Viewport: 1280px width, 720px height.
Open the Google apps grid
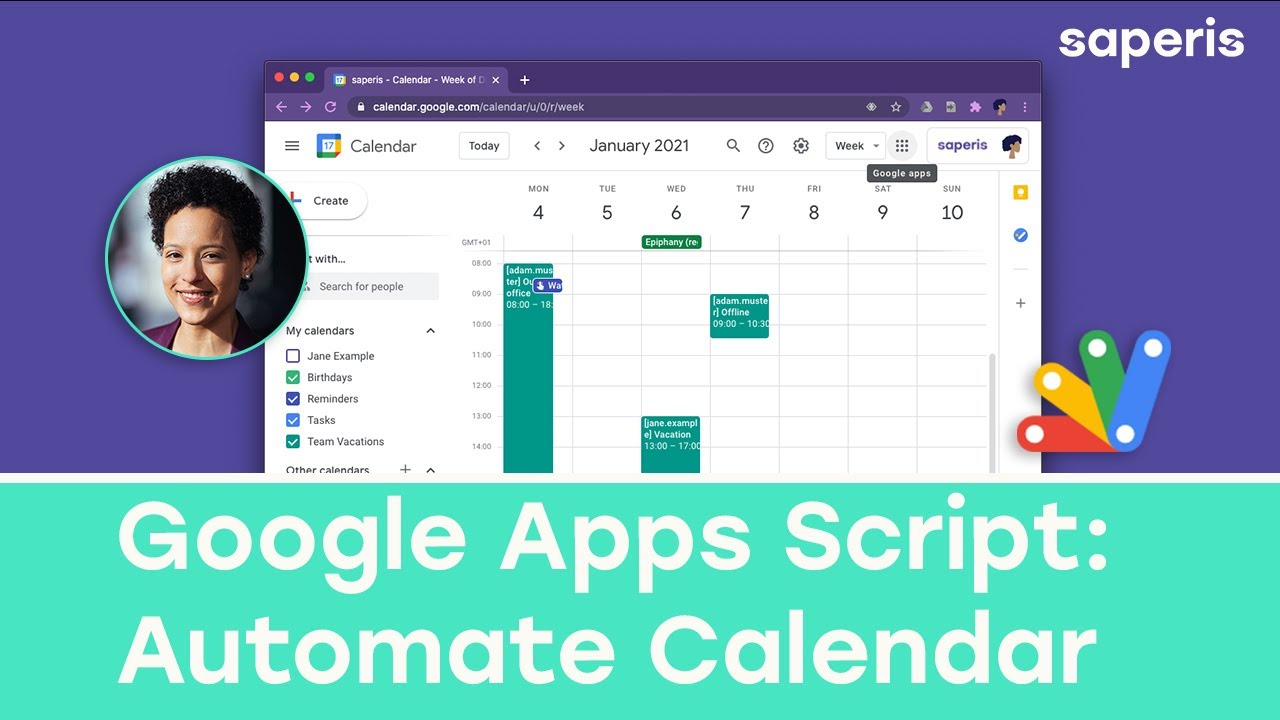902,146
